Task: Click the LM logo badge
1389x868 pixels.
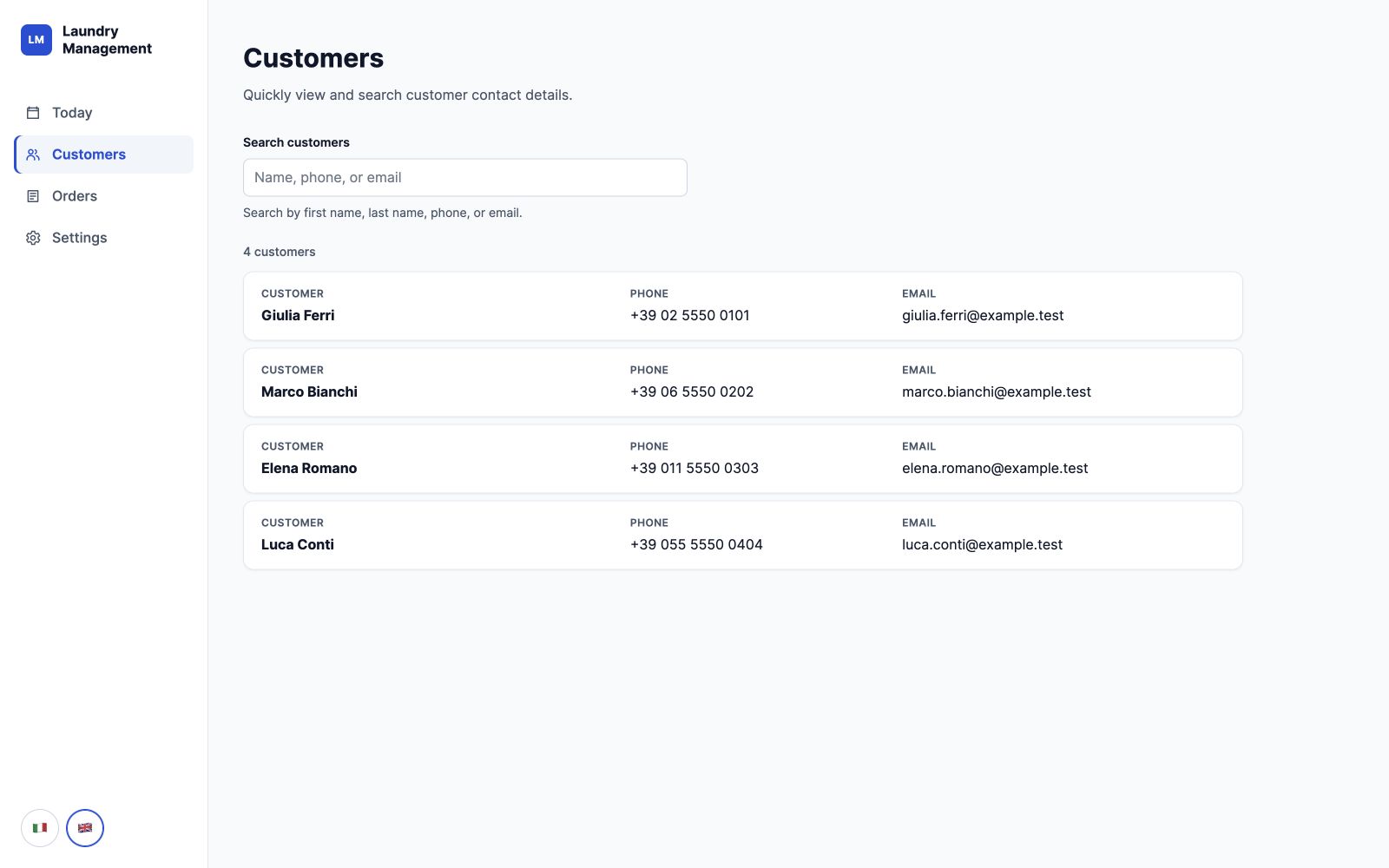Action: [36, 40]
